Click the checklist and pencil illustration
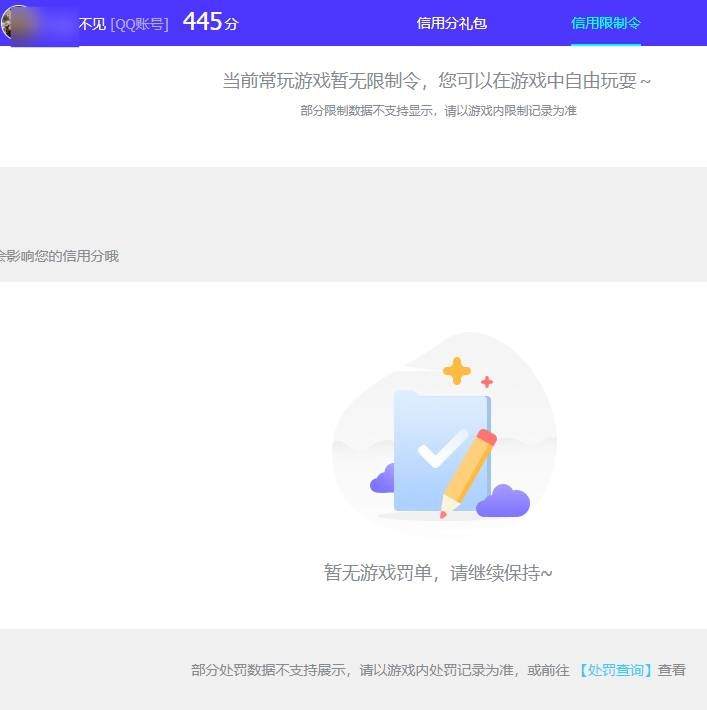 [x=444, y=435]
